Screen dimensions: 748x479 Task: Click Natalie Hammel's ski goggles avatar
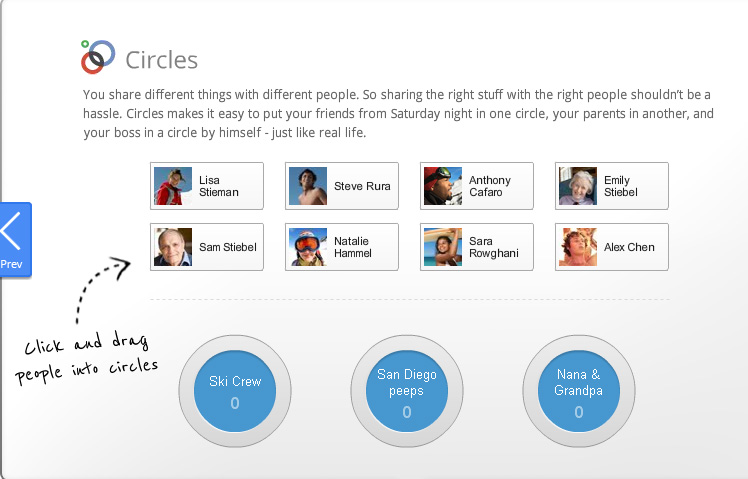[x=308, y=247]
